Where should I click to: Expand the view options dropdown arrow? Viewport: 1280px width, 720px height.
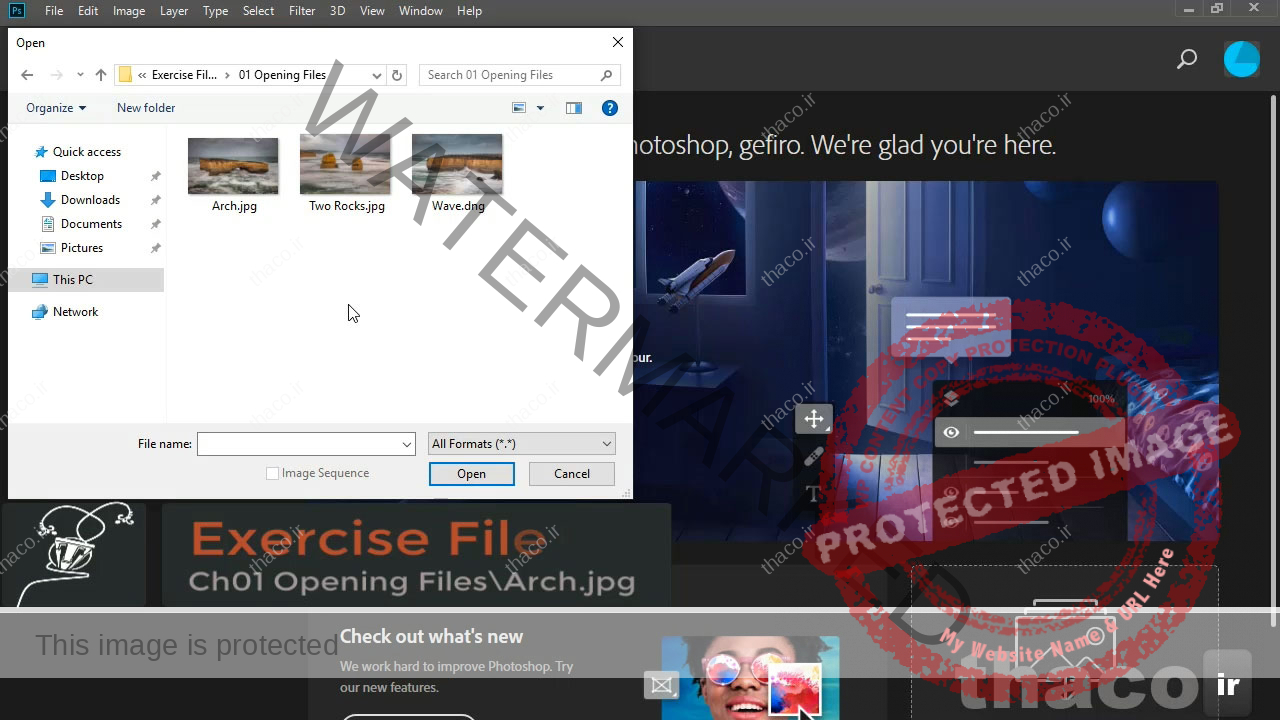pyautogui.click(x=540, y=108)
